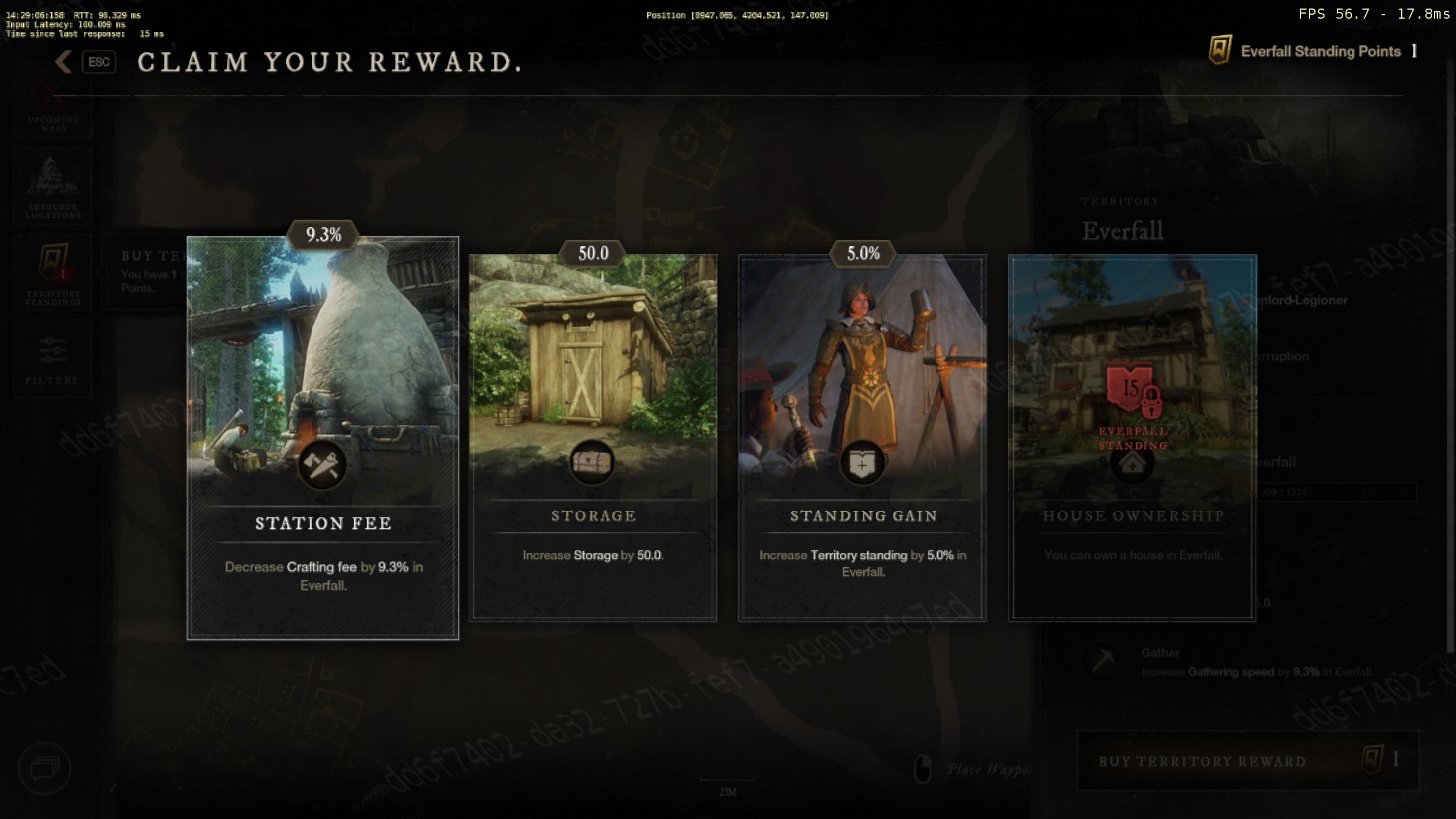The image size is (1456, 819).
Task: Select the Storage reward card
Action: pyautogui.click(x=592, y=437)
